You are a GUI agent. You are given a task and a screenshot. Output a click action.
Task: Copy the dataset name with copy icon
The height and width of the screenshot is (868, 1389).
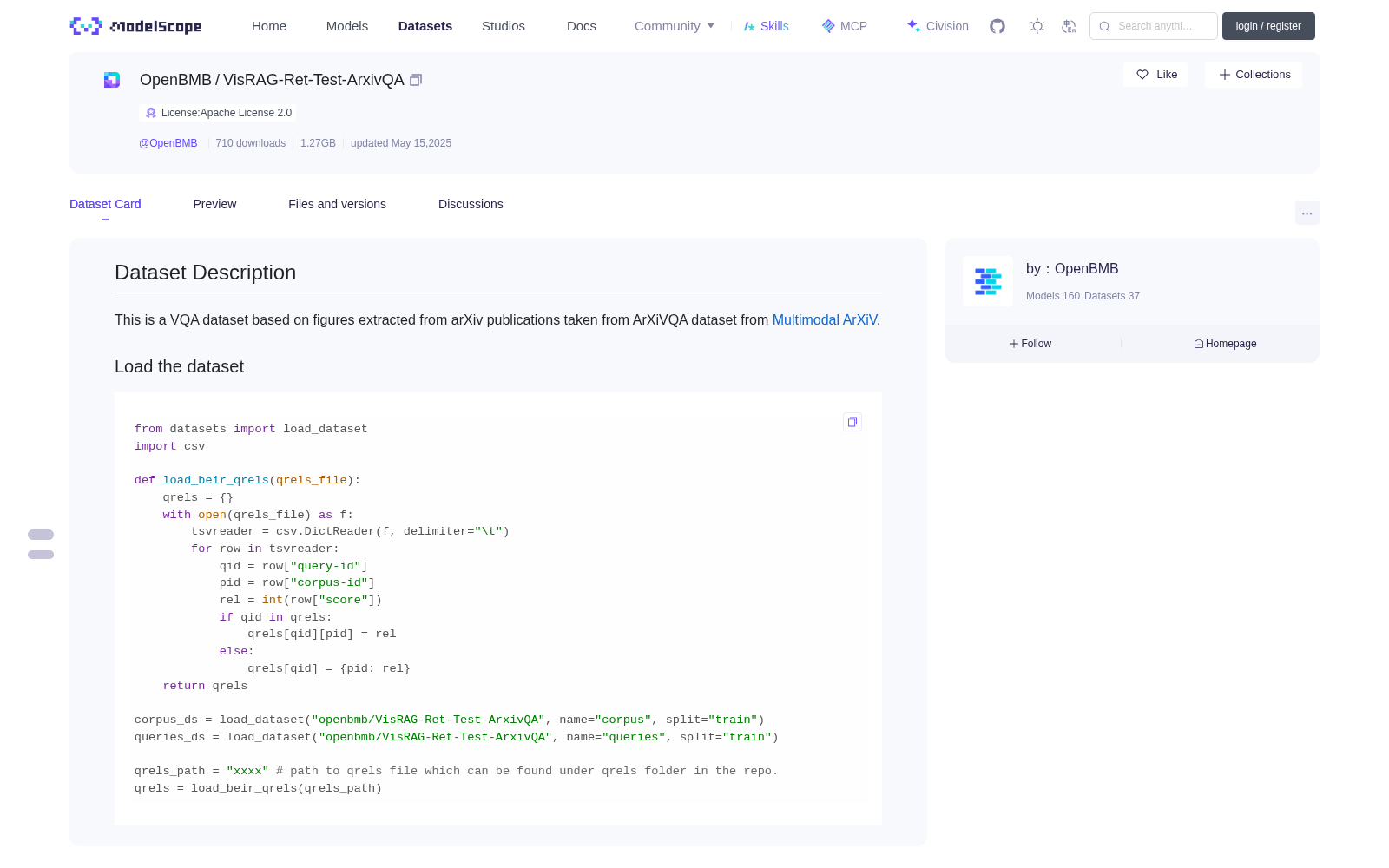[416, 80]
